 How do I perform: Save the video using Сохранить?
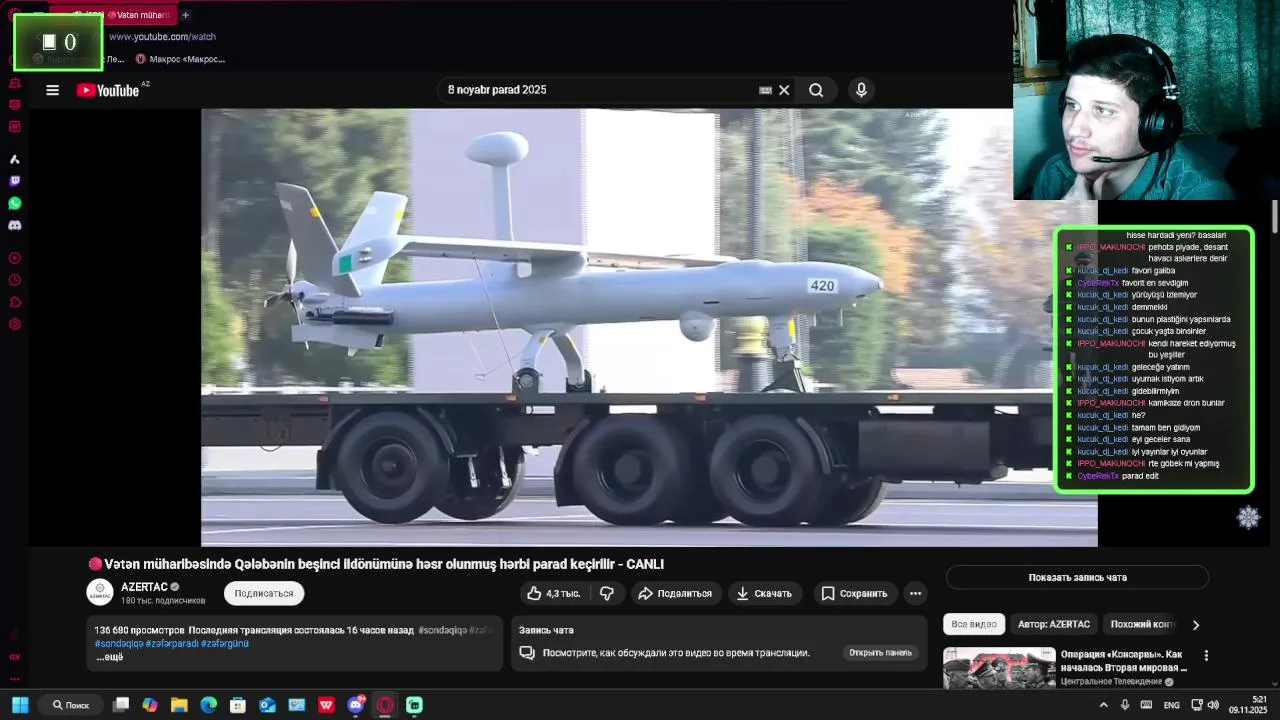tap(854, 593)
